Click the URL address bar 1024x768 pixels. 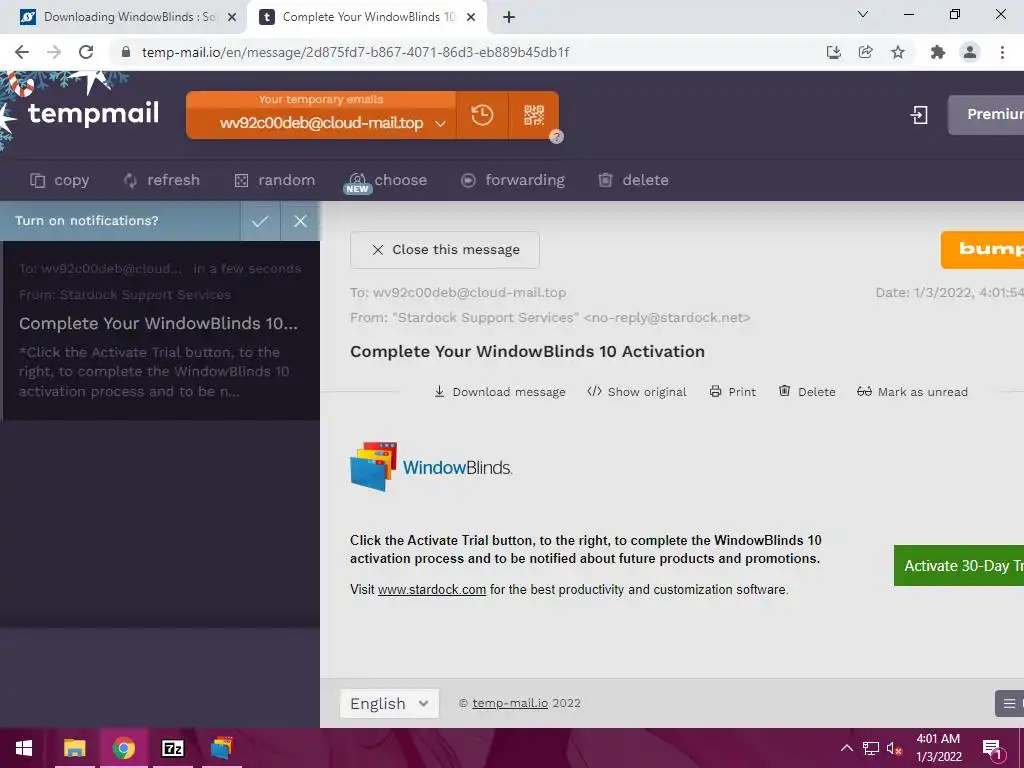click(x=465, y=52)
